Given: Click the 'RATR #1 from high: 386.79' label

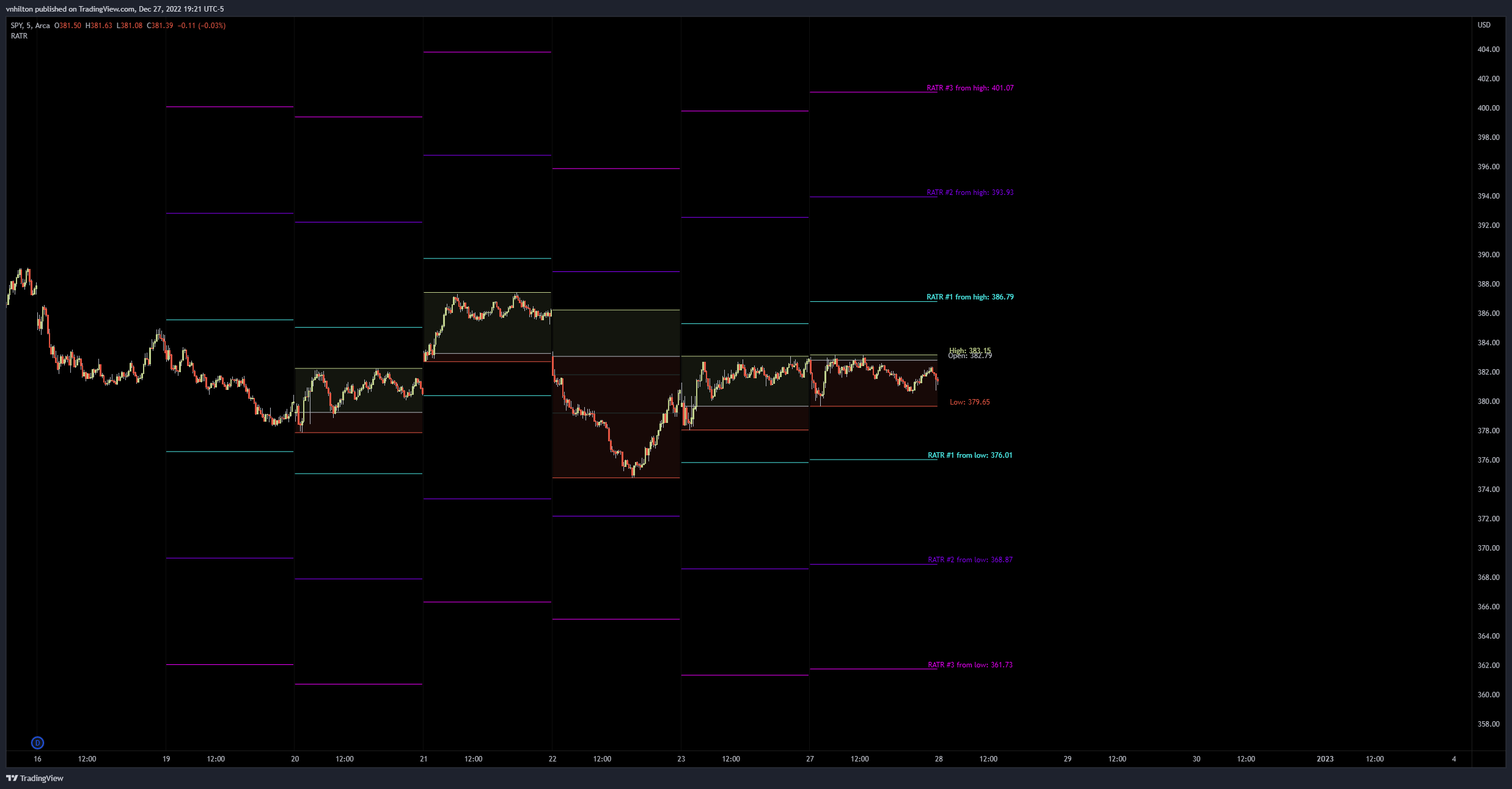Looking at the screenshot, I should click(x=970, y=297).
